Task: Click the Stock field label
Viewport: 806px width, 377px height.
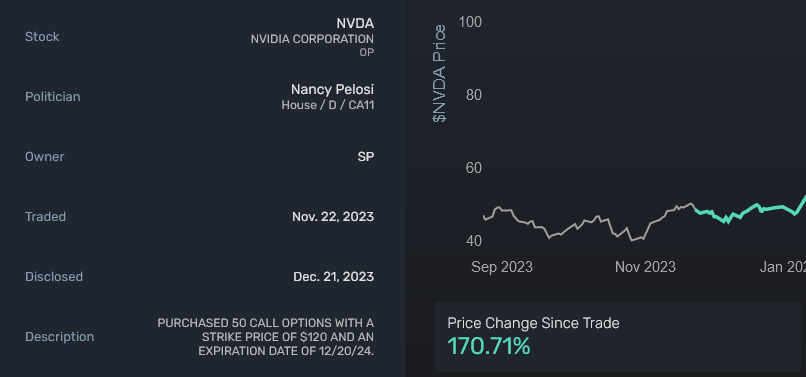Action: 42,37
